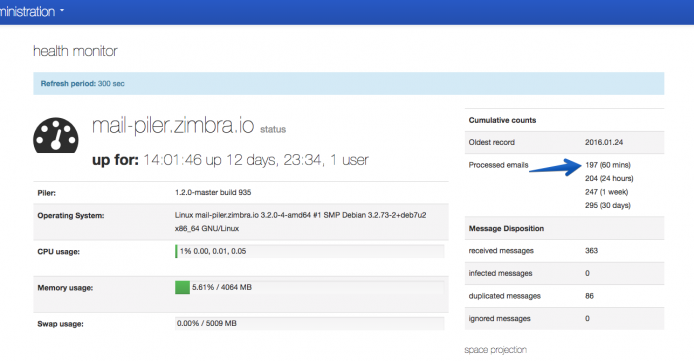Click the 'Oldest record' label
This screenshot has width=694, height=361.
492,142
